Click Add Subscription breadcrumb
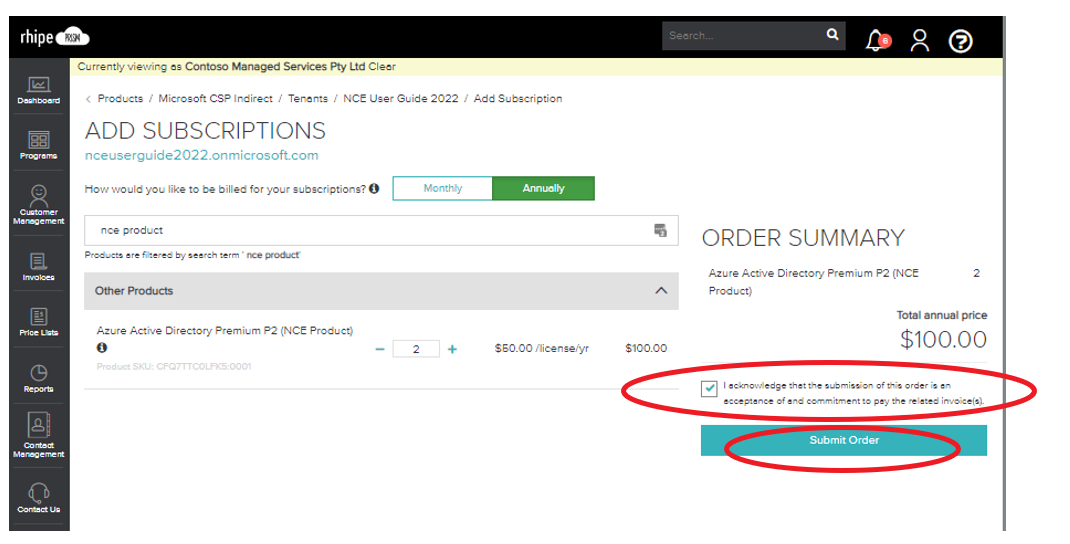Image resolution: width=1070 pixels, height=544 pixels. (x=518, y=98)
